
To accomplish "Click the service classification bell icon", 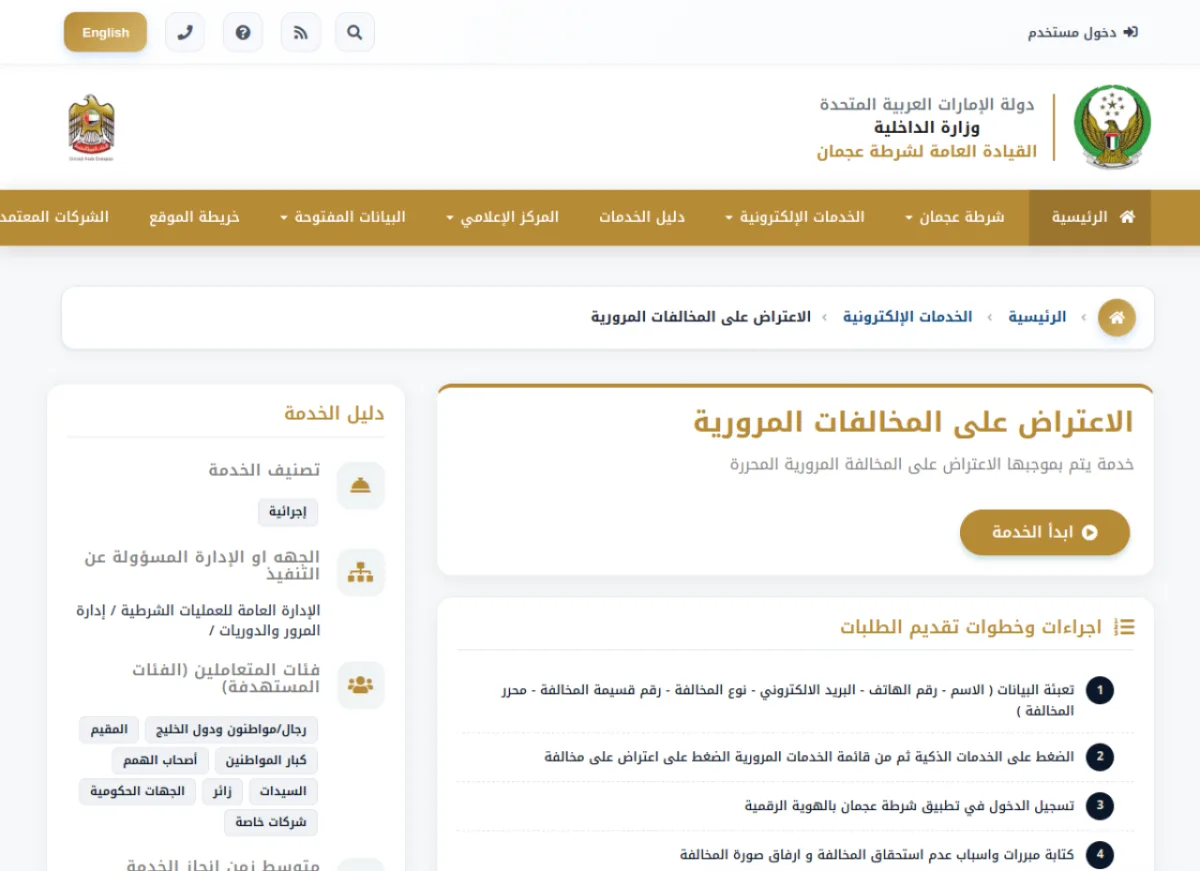I will pyautogui.click(x=360, y=486).
